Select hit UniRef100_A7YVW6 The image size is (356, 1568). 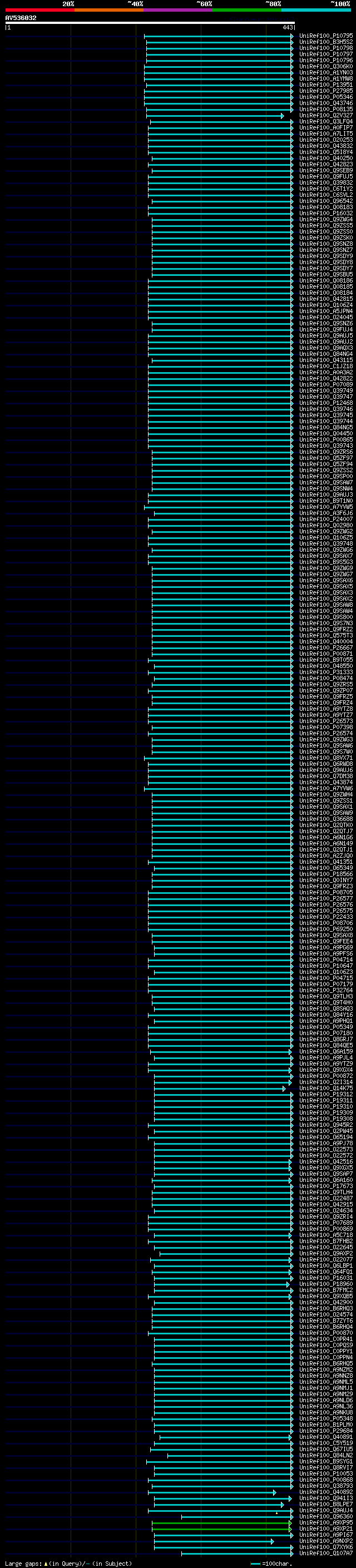point(325,788)
